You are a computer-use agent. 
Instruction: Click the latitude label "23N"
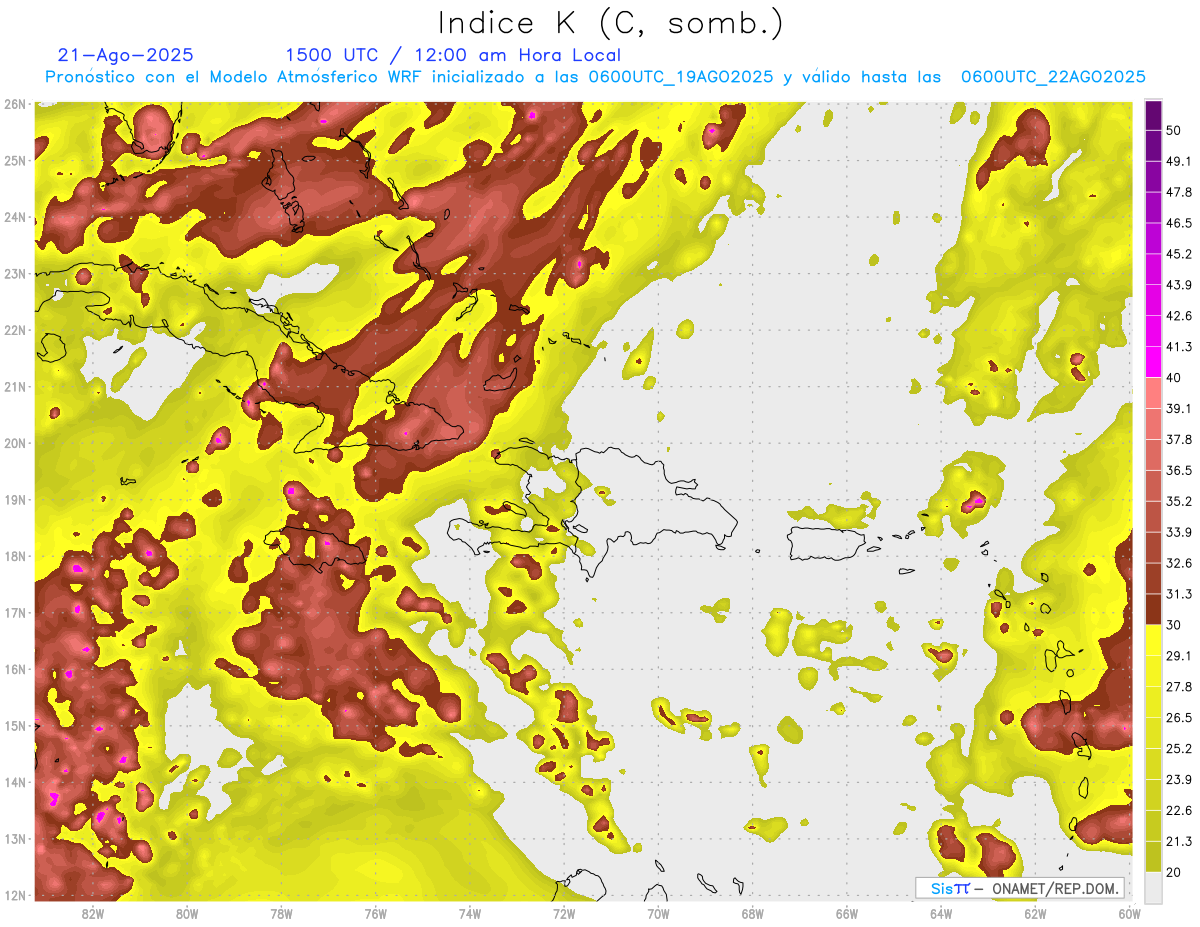point(14,273)
